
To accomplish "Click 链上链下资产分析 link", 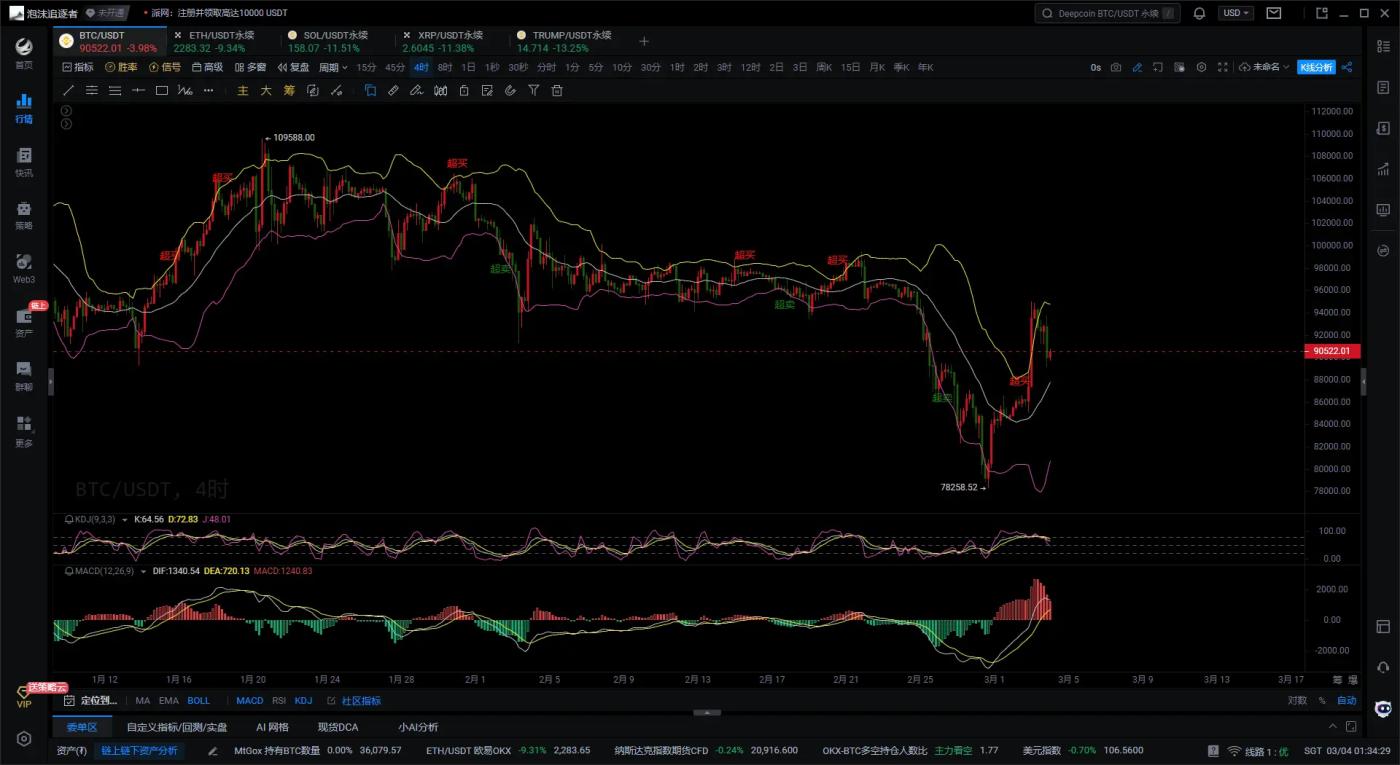I will [139, 750].
